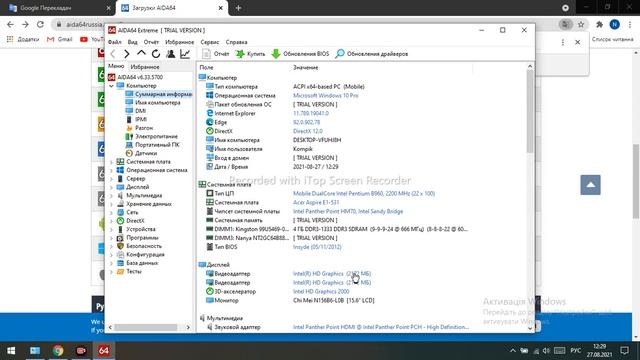Open the Отчёт menu in menu bar
Screen dimensions: 640x360
(151, 42)
